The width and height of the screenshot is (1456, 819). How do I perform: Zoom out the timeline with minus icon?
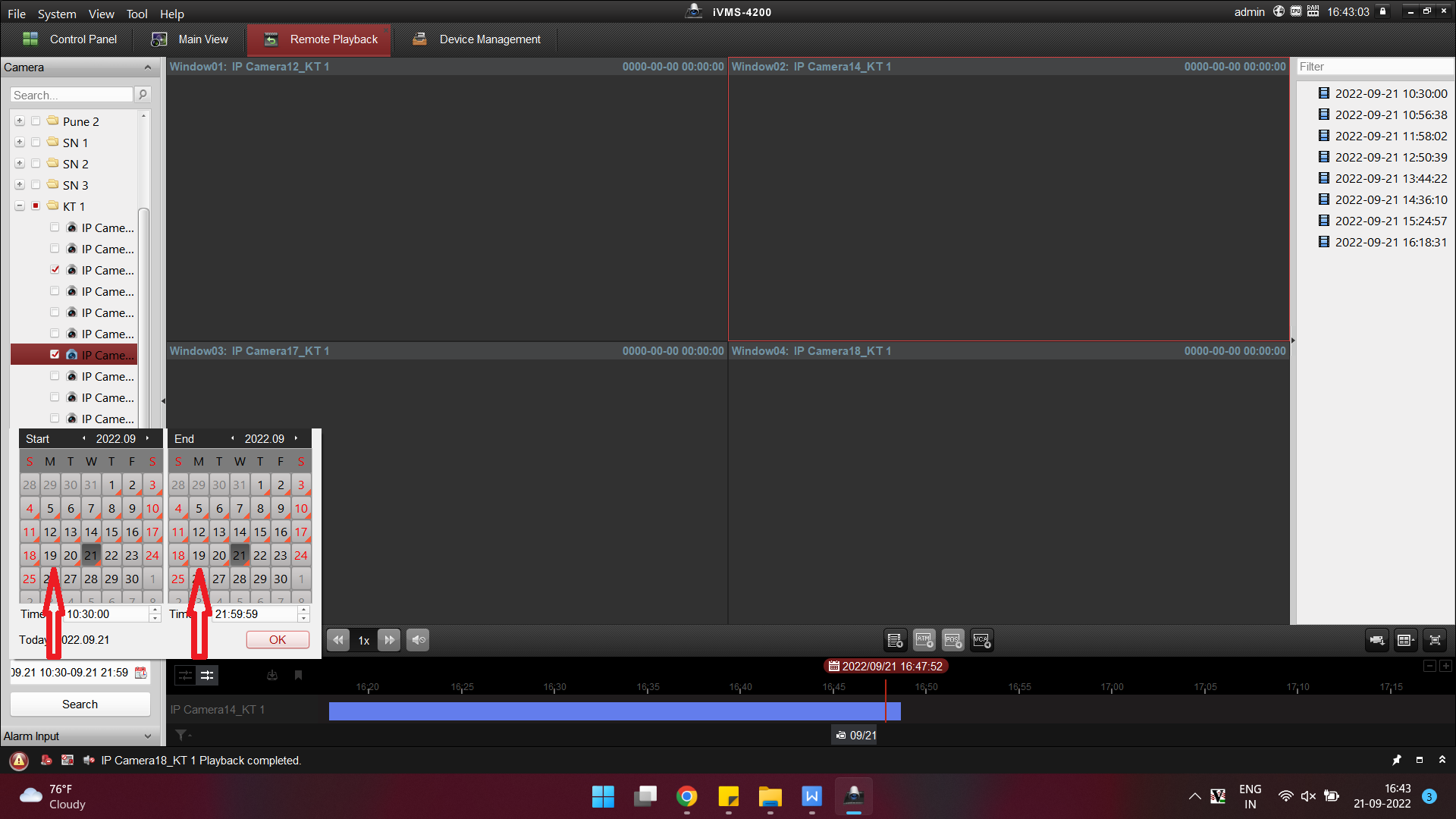coord(1429,666)
